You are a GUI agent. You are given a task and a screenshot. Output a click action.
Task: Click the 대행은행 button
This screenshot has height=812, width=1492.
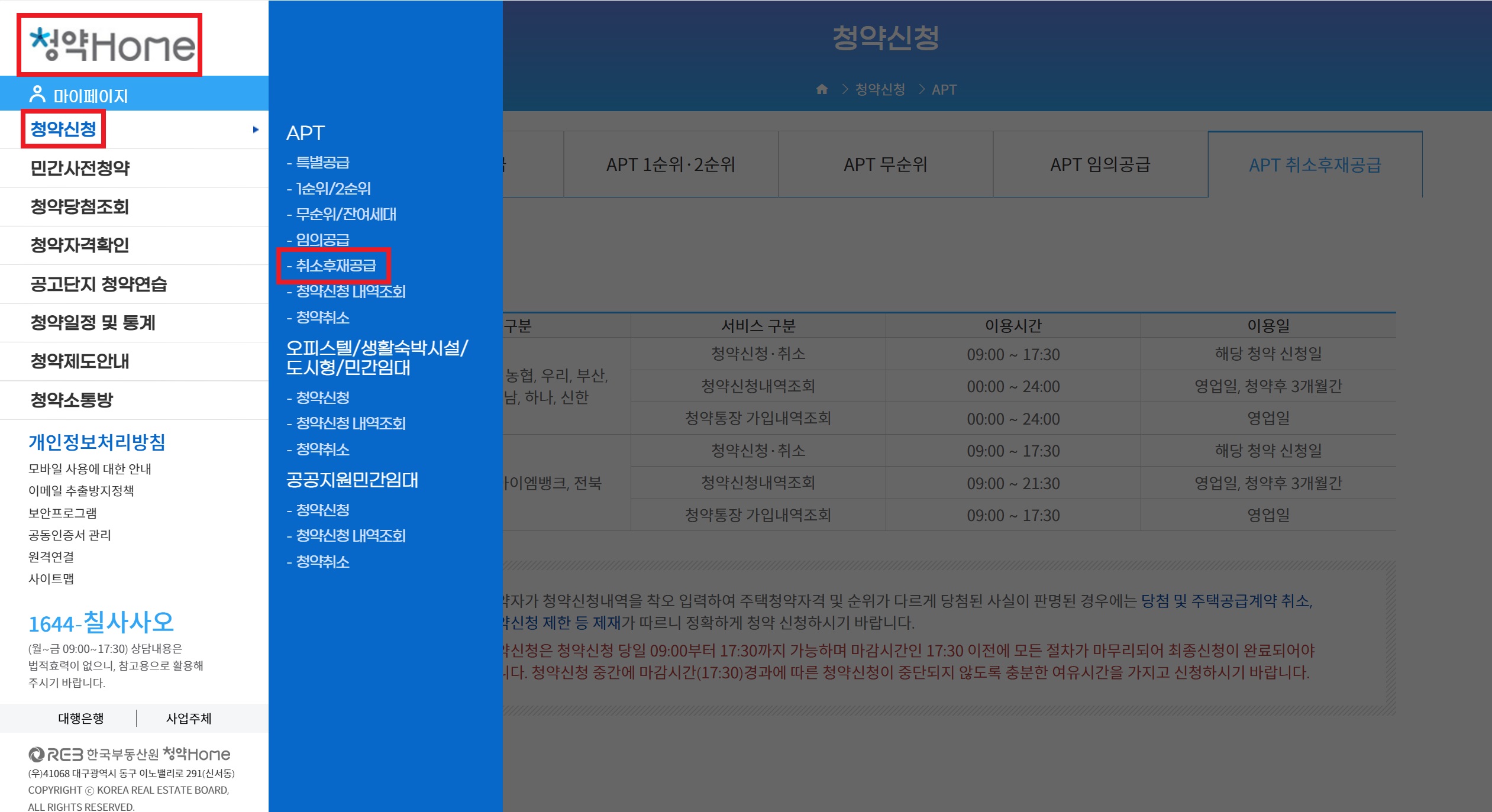point(81,718)
